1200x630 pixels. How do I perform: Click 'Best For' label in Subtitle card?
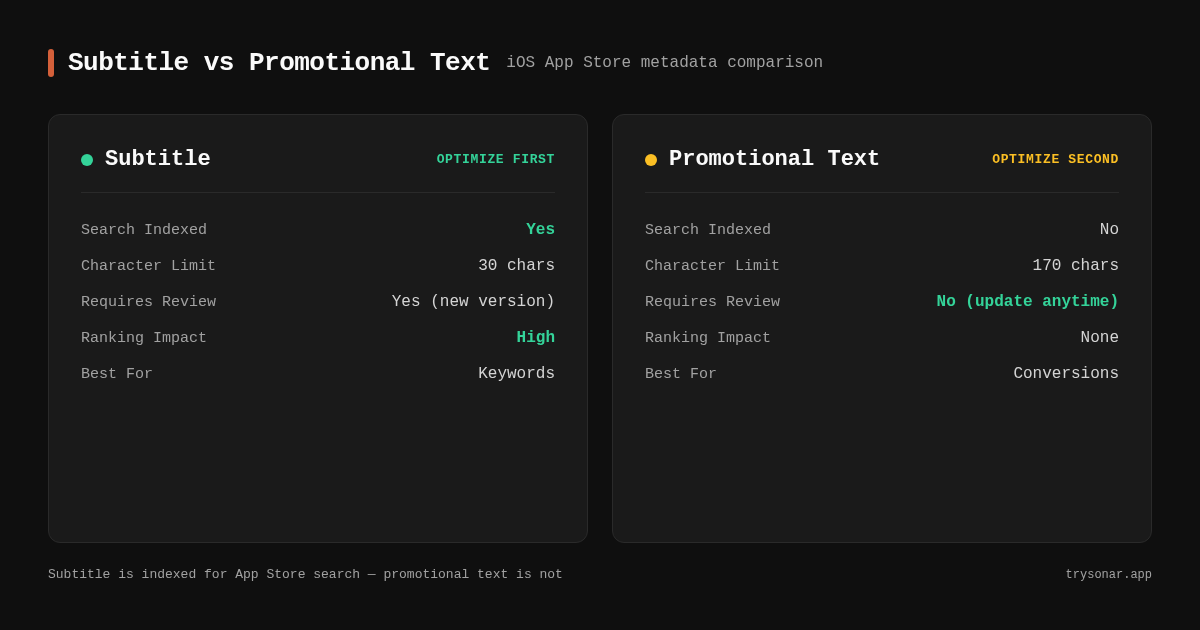(x=117, y=374)
